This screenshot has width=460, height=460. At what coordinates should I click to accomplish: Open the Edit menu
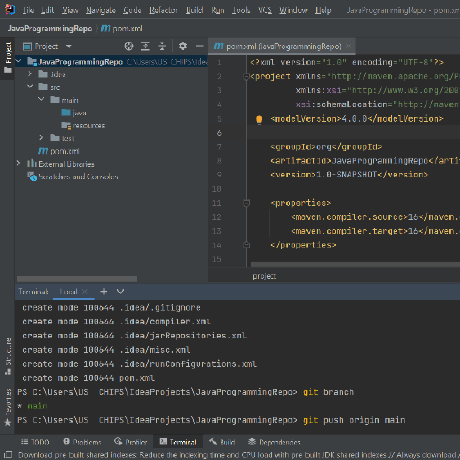pyautogui.click(x=48, y=10)
